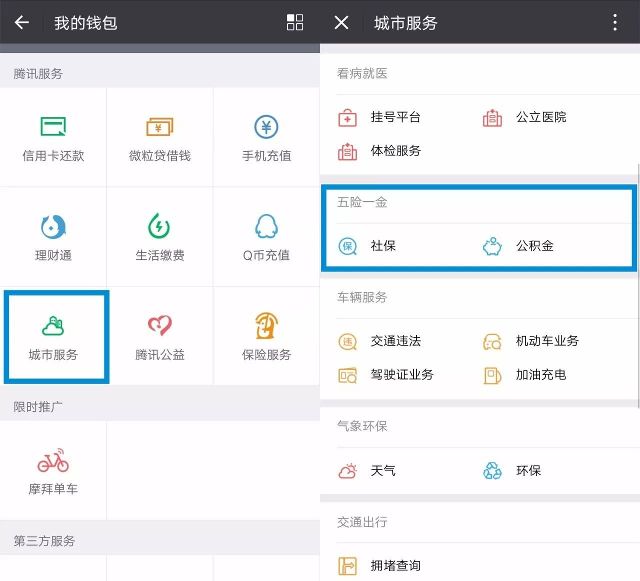Open 理财通 wealth icon
640x581 pixels.
[x=53, y=227]
